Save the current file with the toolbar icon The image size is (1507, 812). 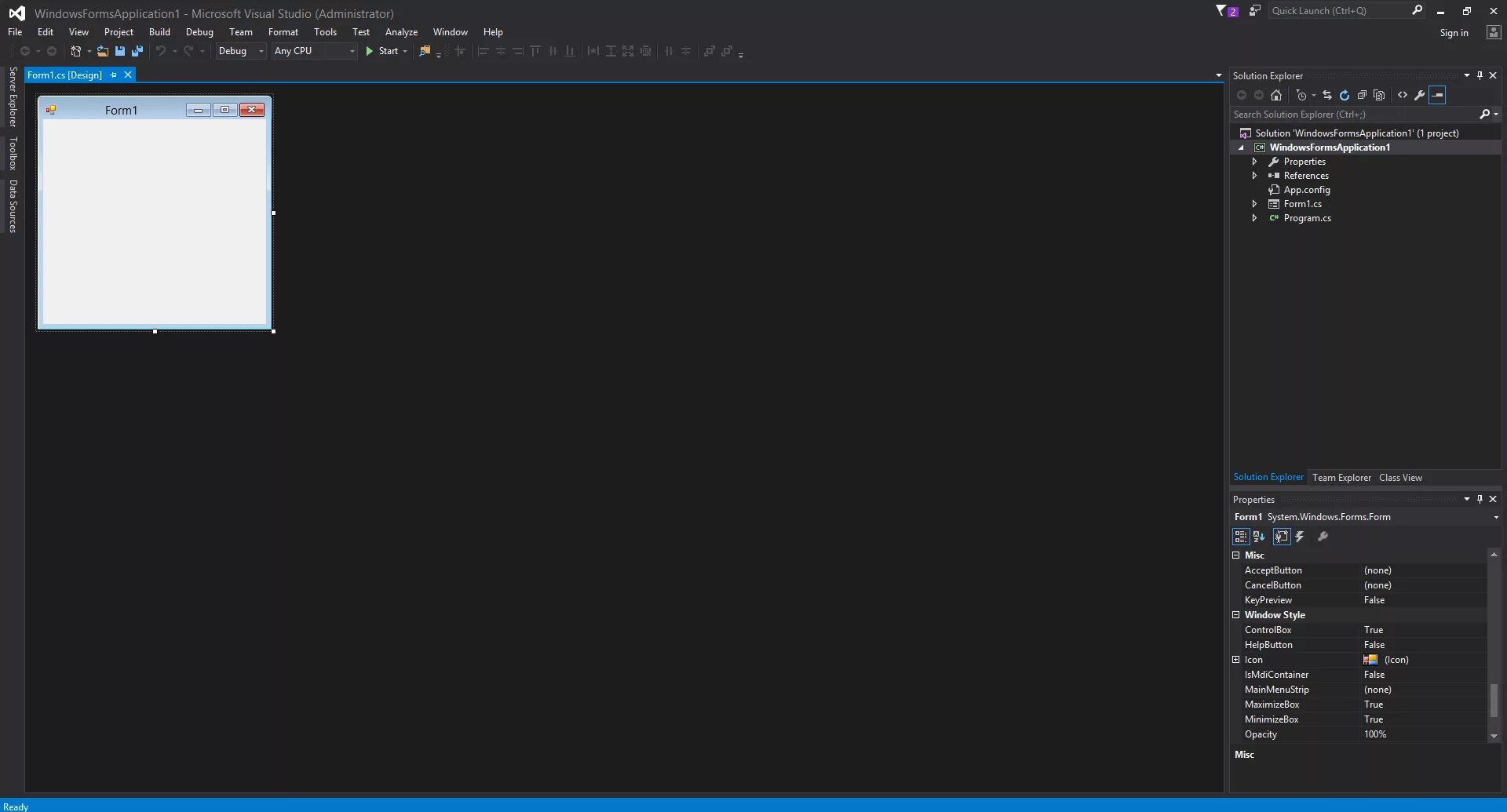(x=120, y=51)
